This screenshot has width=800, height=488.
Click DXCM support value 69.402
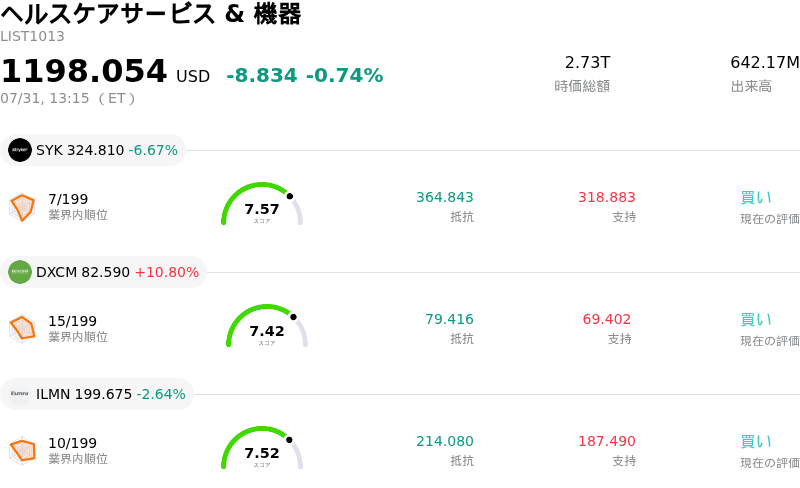607,319
